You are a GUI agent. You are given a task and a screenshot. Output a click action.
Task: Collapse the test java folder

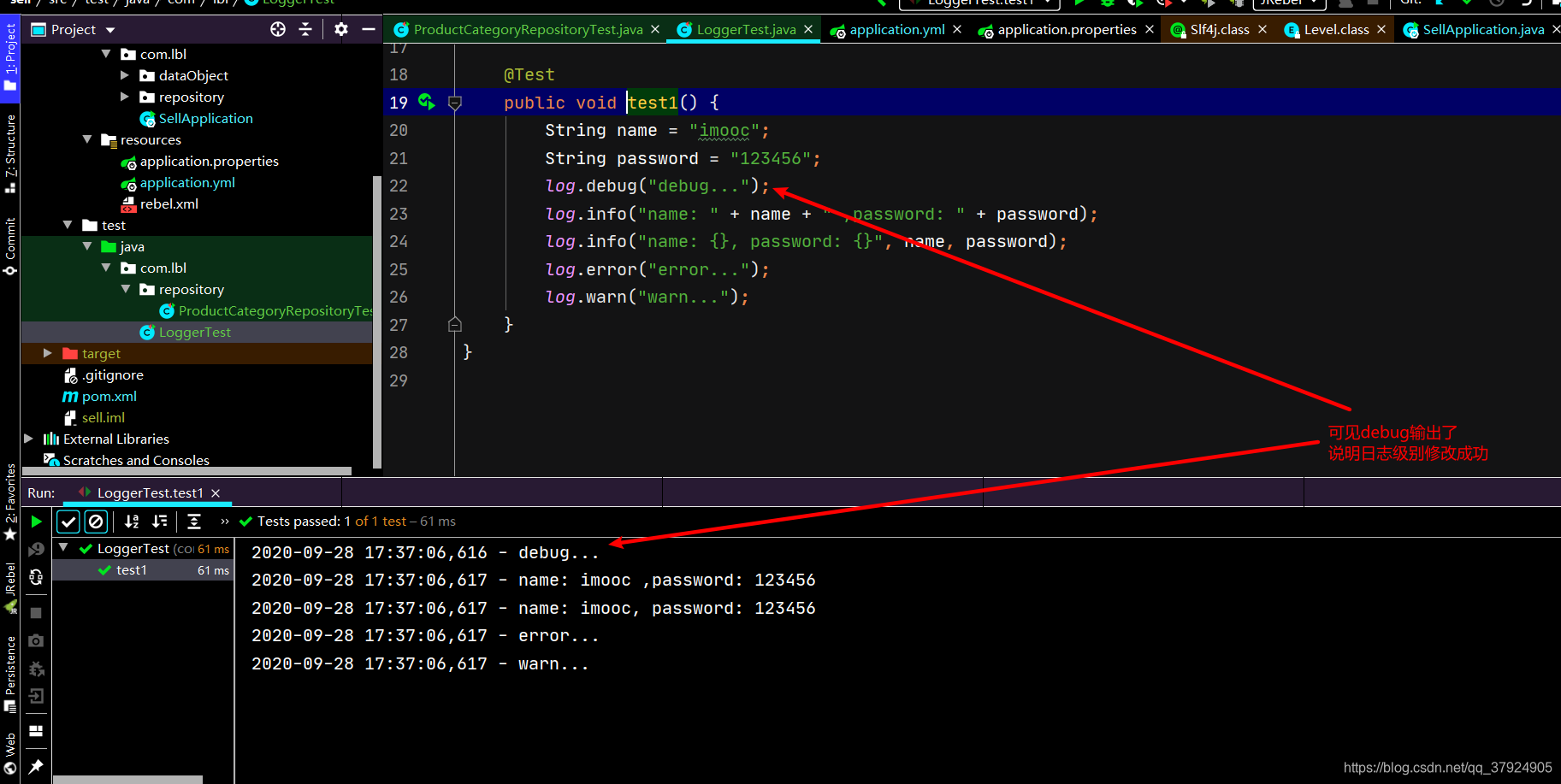pyautogui.click(x=87, y=246)
